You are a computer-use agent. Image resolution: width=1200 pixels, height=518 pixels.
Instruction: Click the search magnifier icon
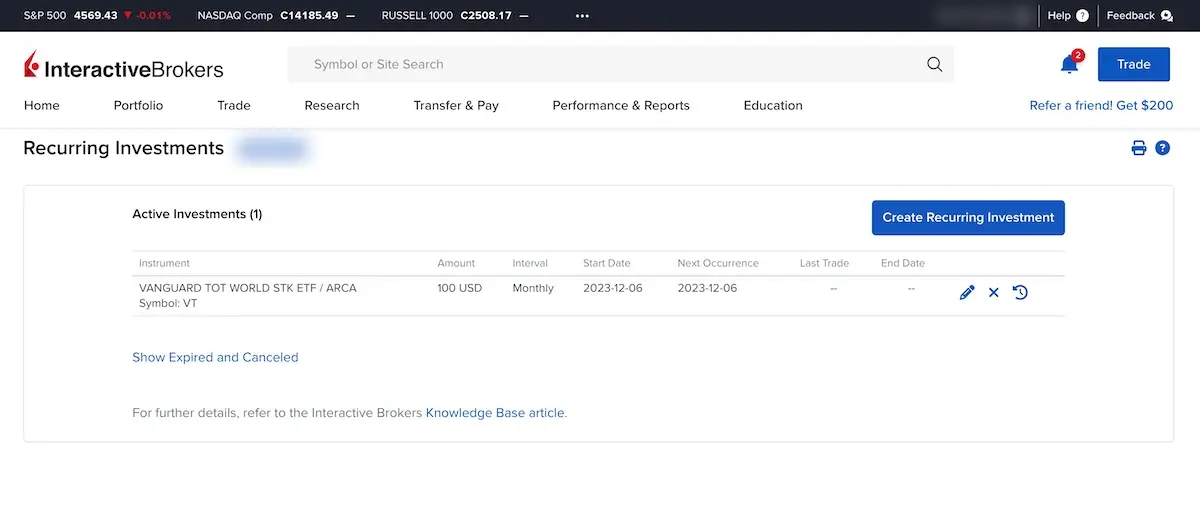(935, 64)
